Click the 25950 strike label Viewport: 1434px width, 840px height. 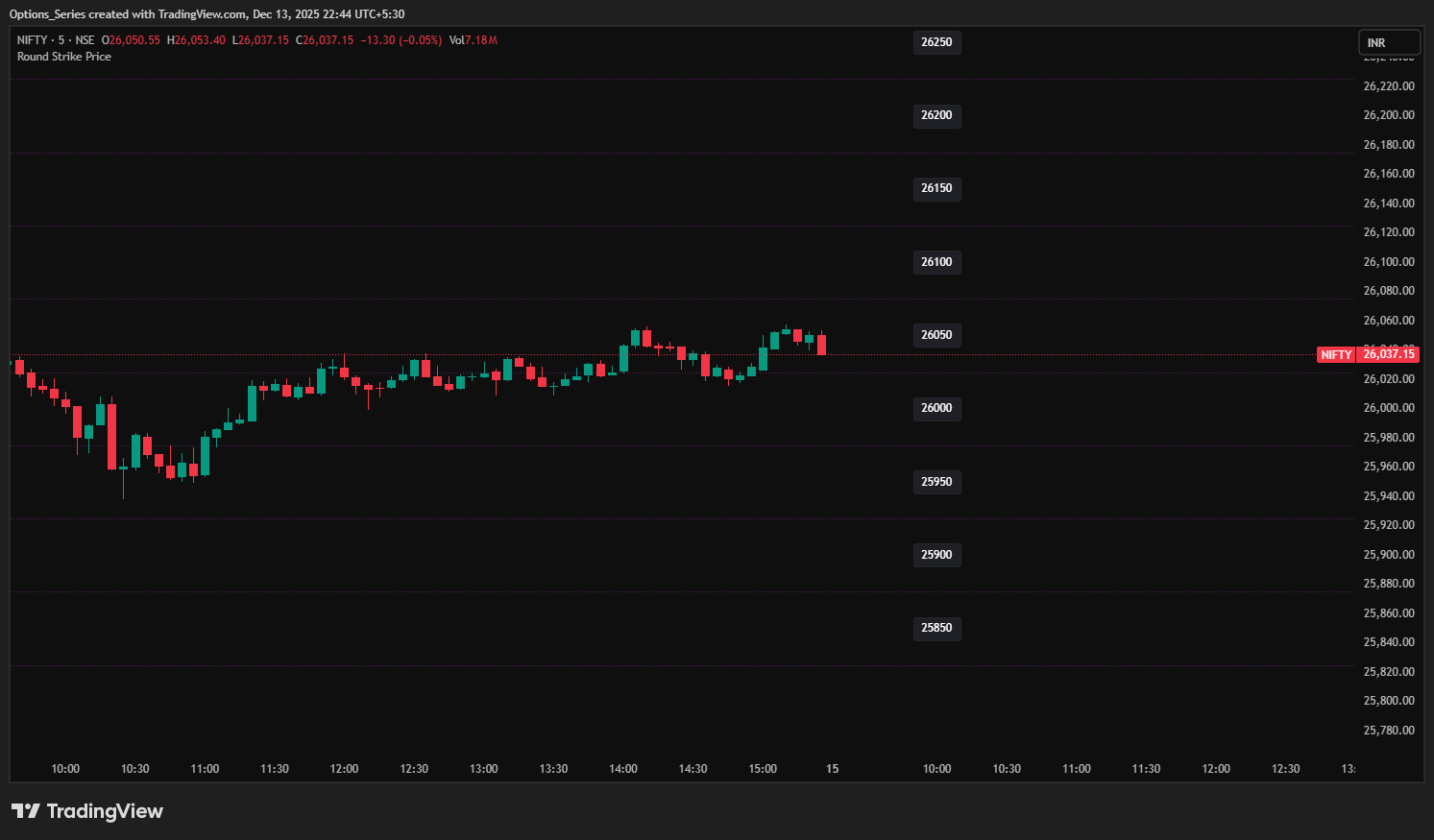936,482
